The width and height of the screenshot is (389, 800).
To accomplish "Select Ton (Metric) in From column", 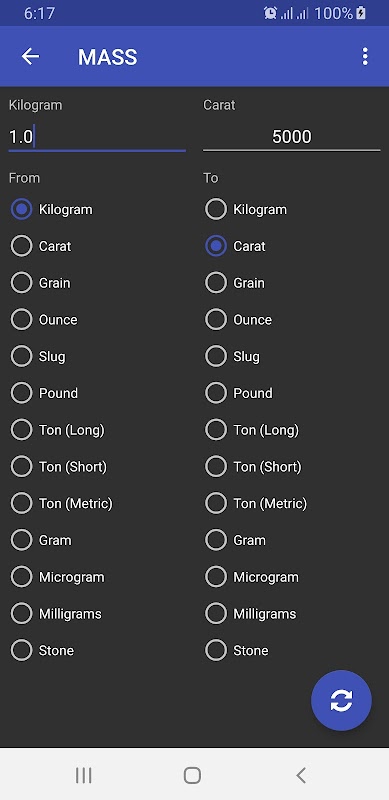I will (62, 503).
